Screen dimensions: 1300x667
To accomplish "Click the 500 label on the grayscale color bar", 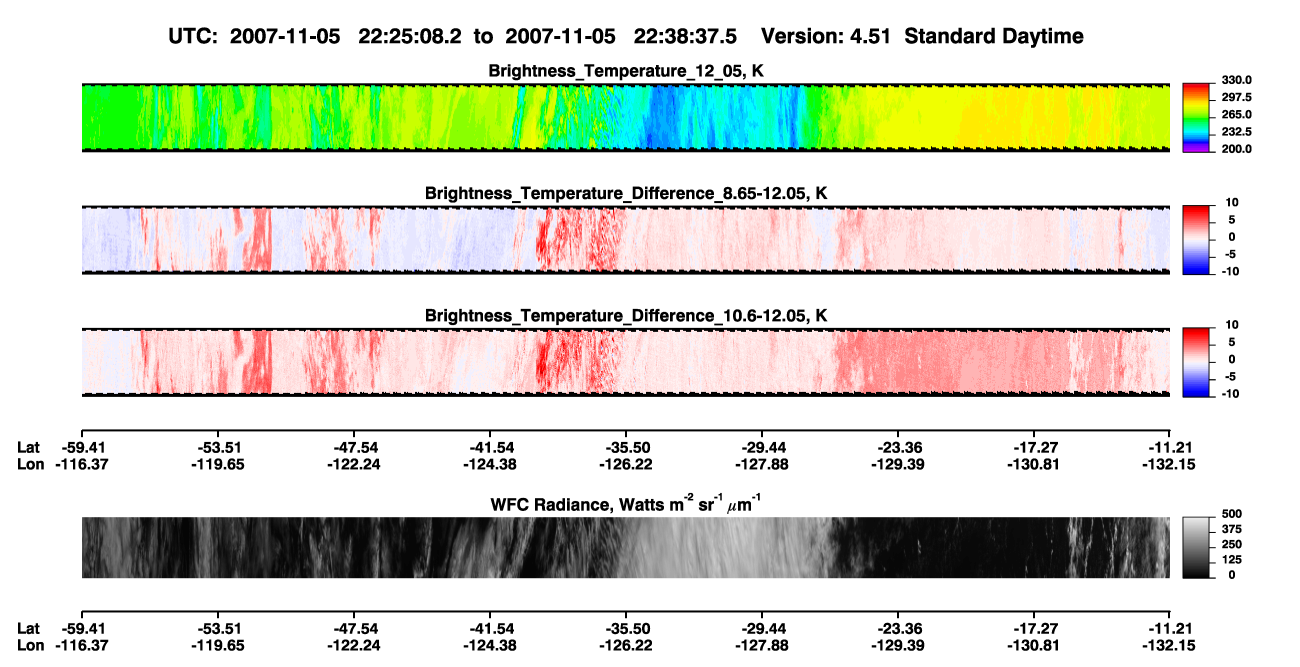I will point(1232,516).
